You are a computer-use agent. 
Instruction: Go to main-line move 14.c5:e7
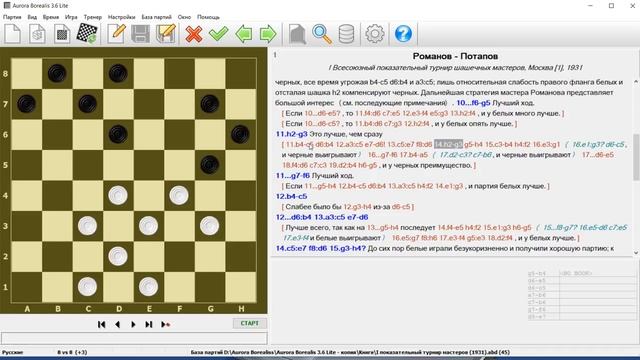pyautogui.click(x=291, y=248)
